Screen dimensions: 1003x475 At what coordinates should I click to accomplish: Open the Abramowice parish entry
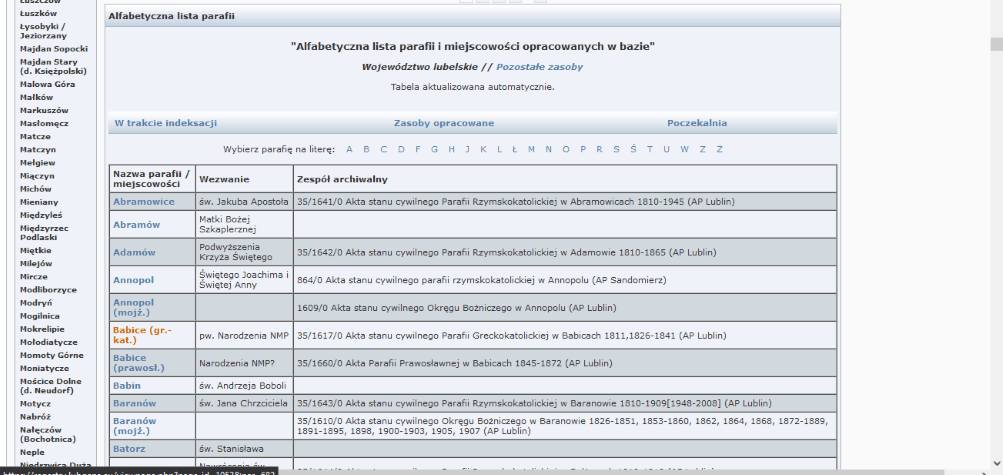143,201
